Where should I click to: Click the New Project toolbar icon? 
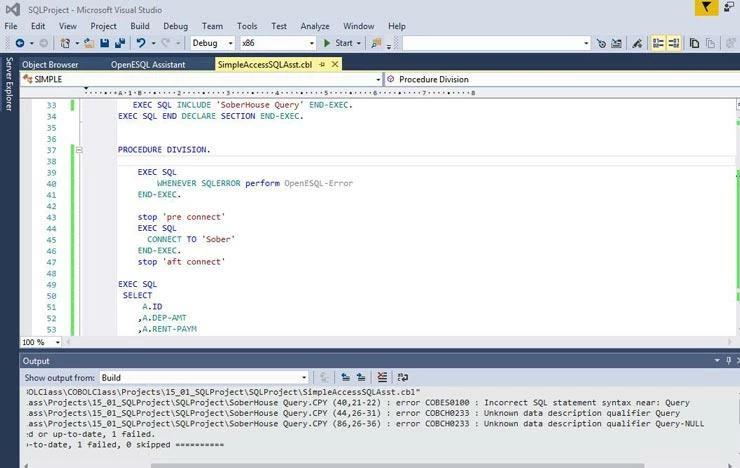click(x=65, y=43)
